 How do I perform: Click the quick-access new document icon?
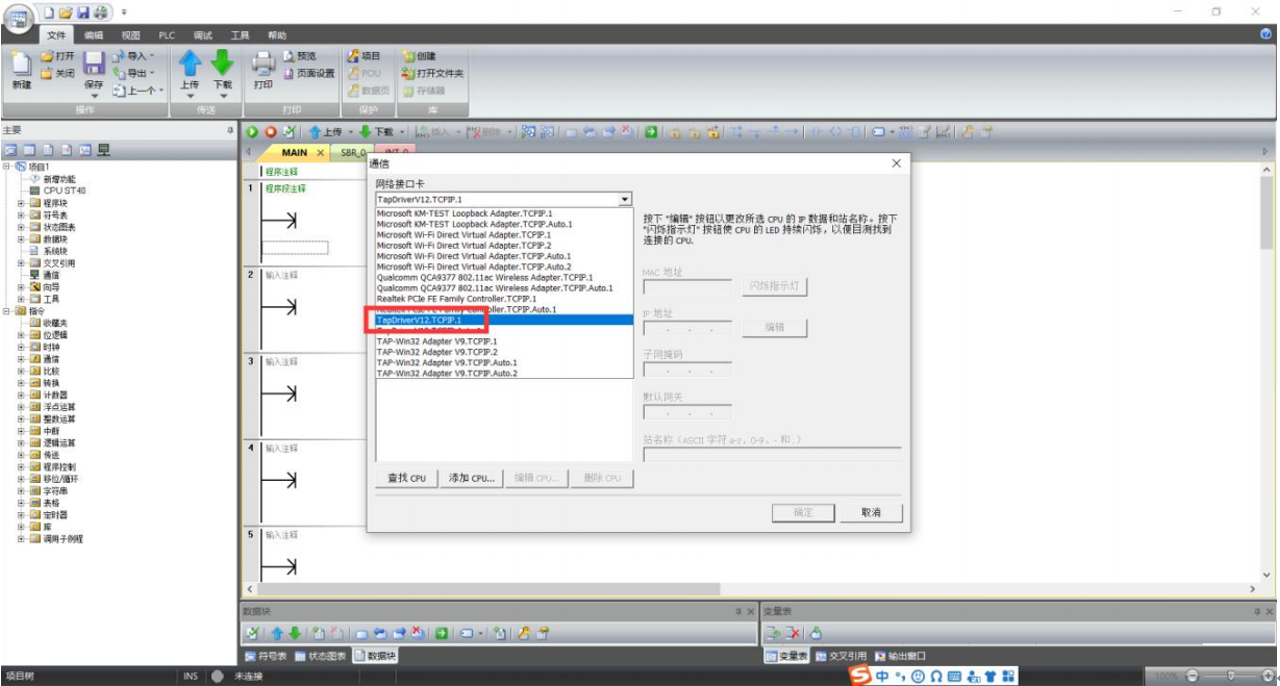pyautogui.click(x=48, y=12)
